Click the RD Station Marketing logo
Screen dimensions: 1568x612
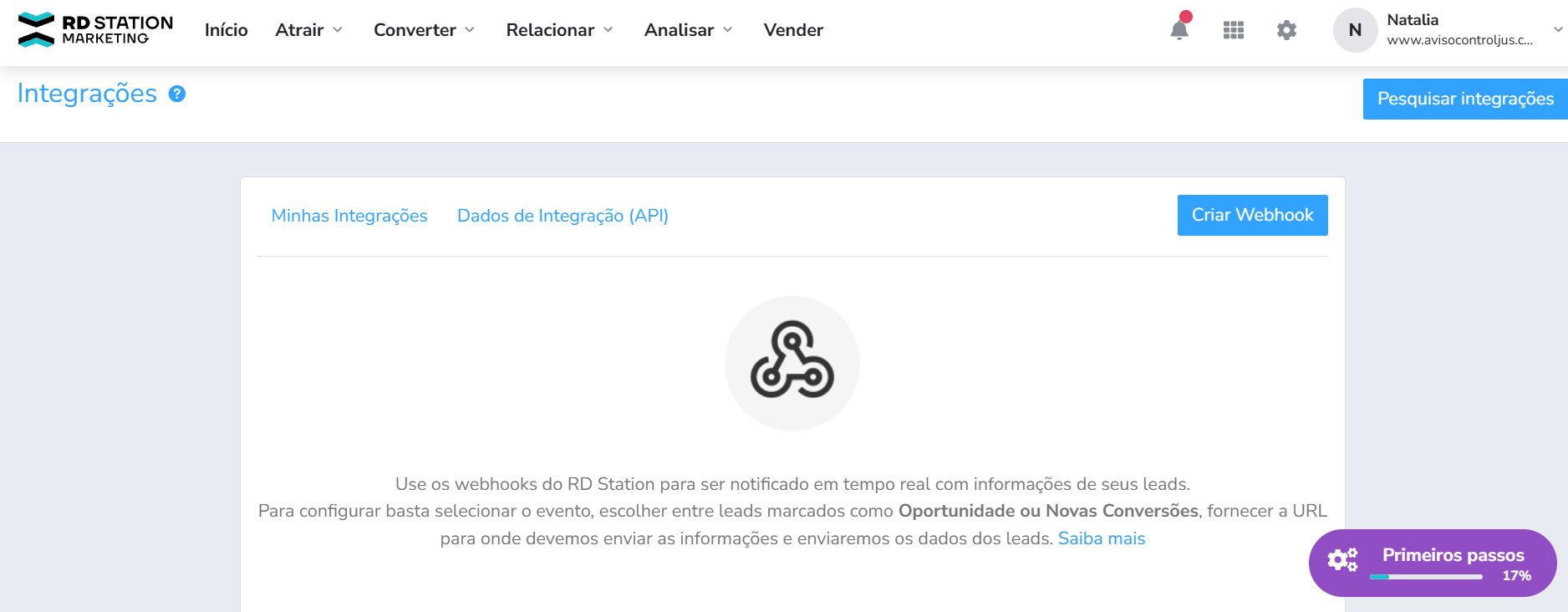95,30
